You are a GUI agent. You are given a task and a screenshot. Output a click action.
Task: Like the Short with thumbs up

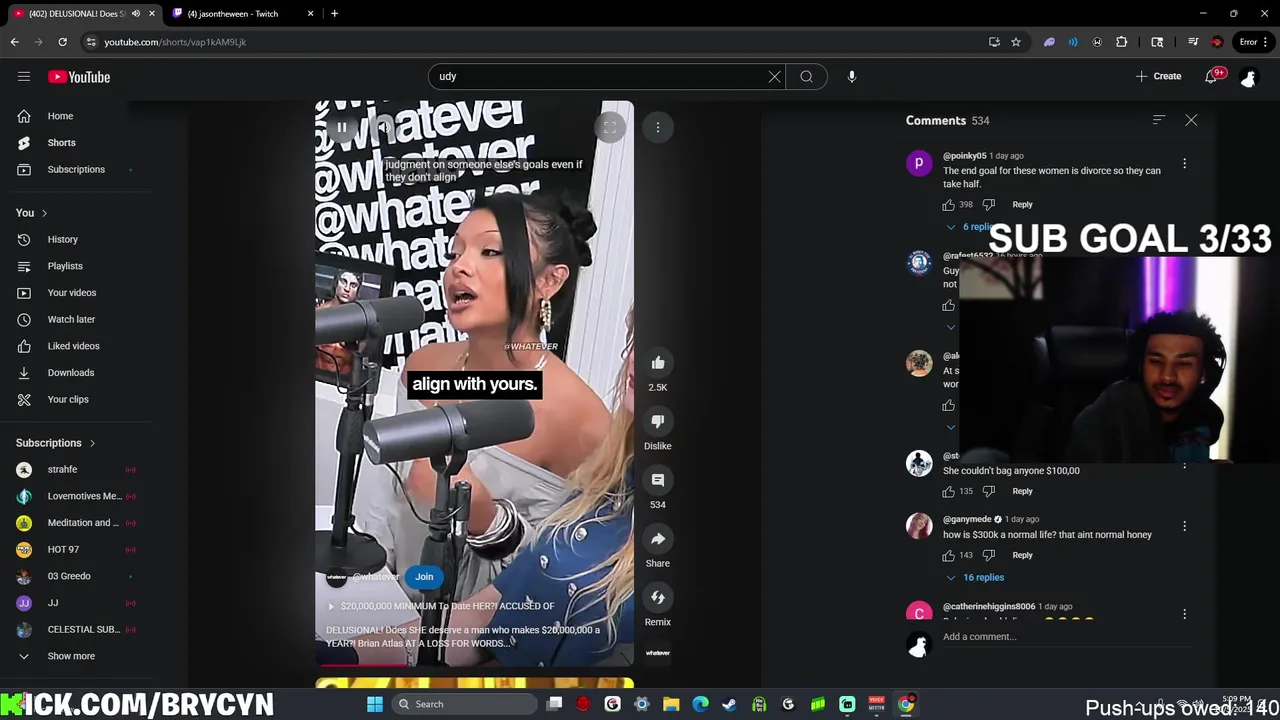coord(658,363)
